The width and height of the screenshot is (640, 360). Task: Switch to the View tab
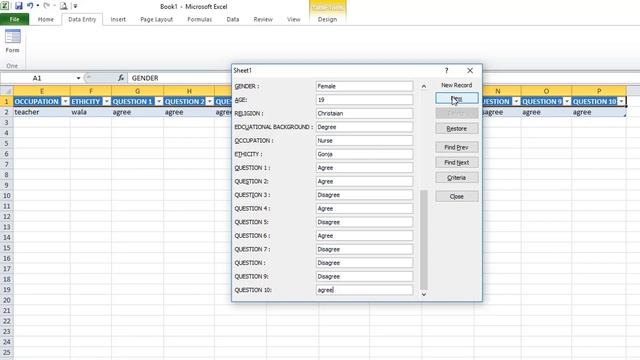293,19
